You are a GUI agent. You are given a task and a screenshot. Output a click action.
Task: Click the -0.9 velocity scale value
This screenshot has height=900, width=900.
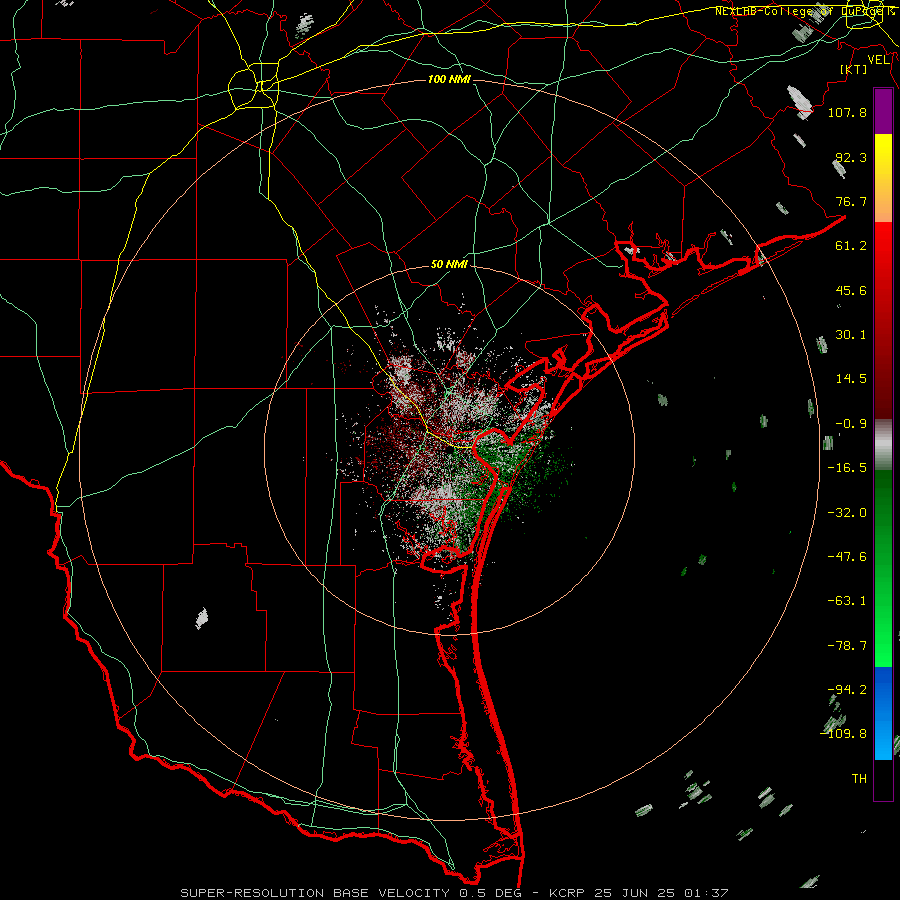(851, 424)
